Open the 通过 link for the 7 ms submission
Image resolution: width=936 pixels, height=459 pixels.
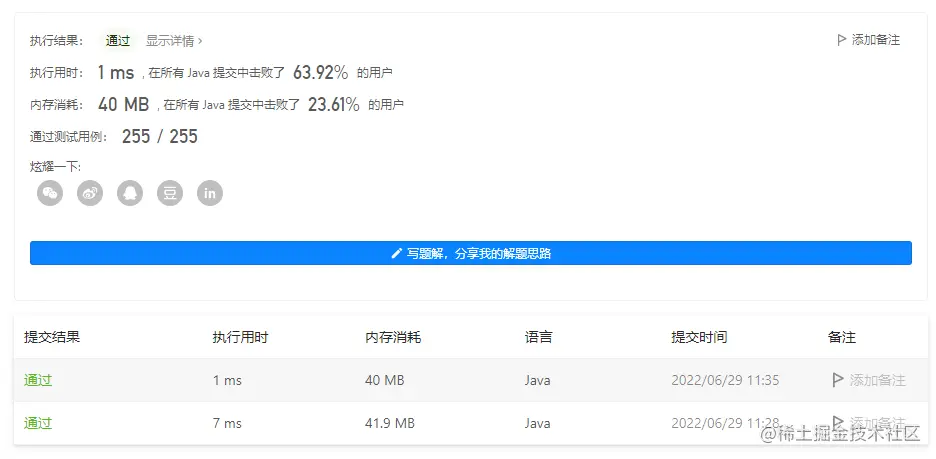[x=38, y=423]
